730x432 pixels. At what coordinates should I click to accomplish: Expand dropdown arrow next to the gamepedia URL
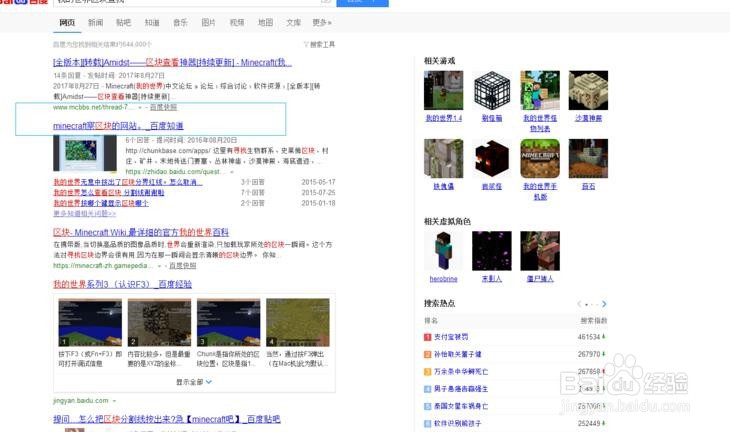pos(159,266)
